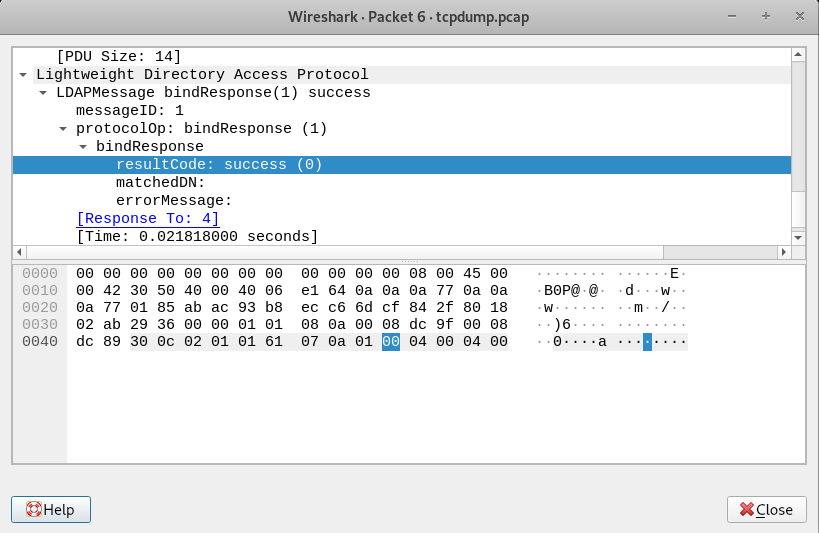The height and width of the screenshot is (533, 819).
Task: Click the life-ring icon on Help button
Action: (x=34, y=509)
